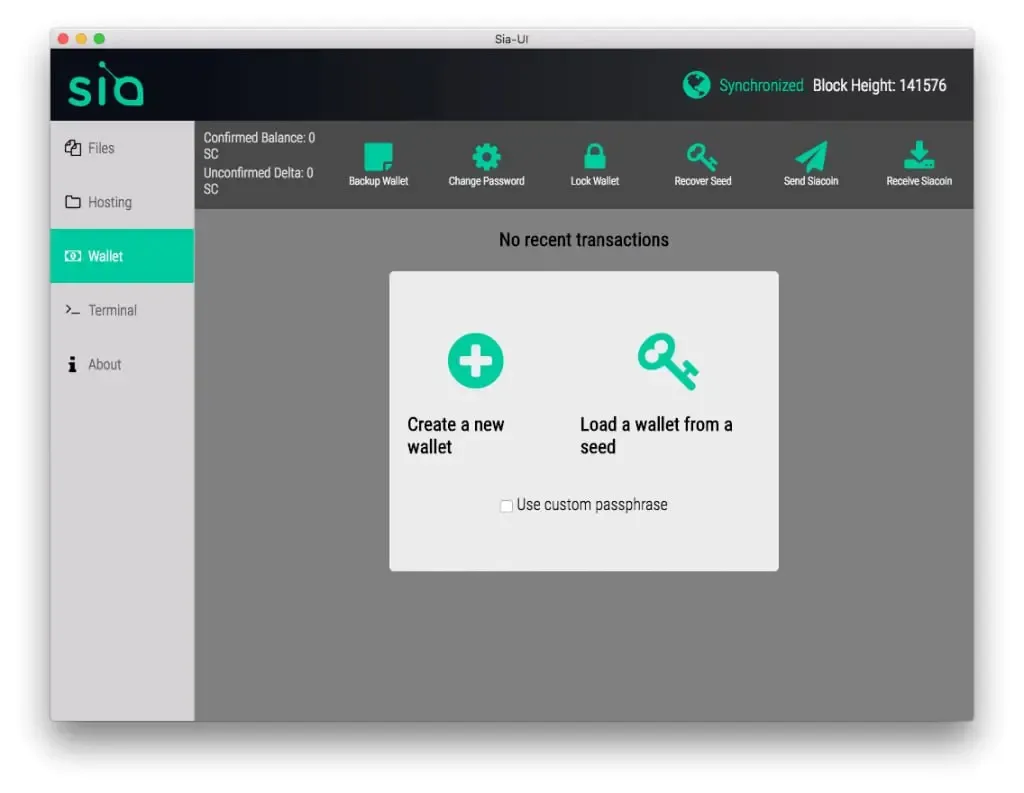
Task: Click the Lock Wallet label
Action: [x=594, y=181]
